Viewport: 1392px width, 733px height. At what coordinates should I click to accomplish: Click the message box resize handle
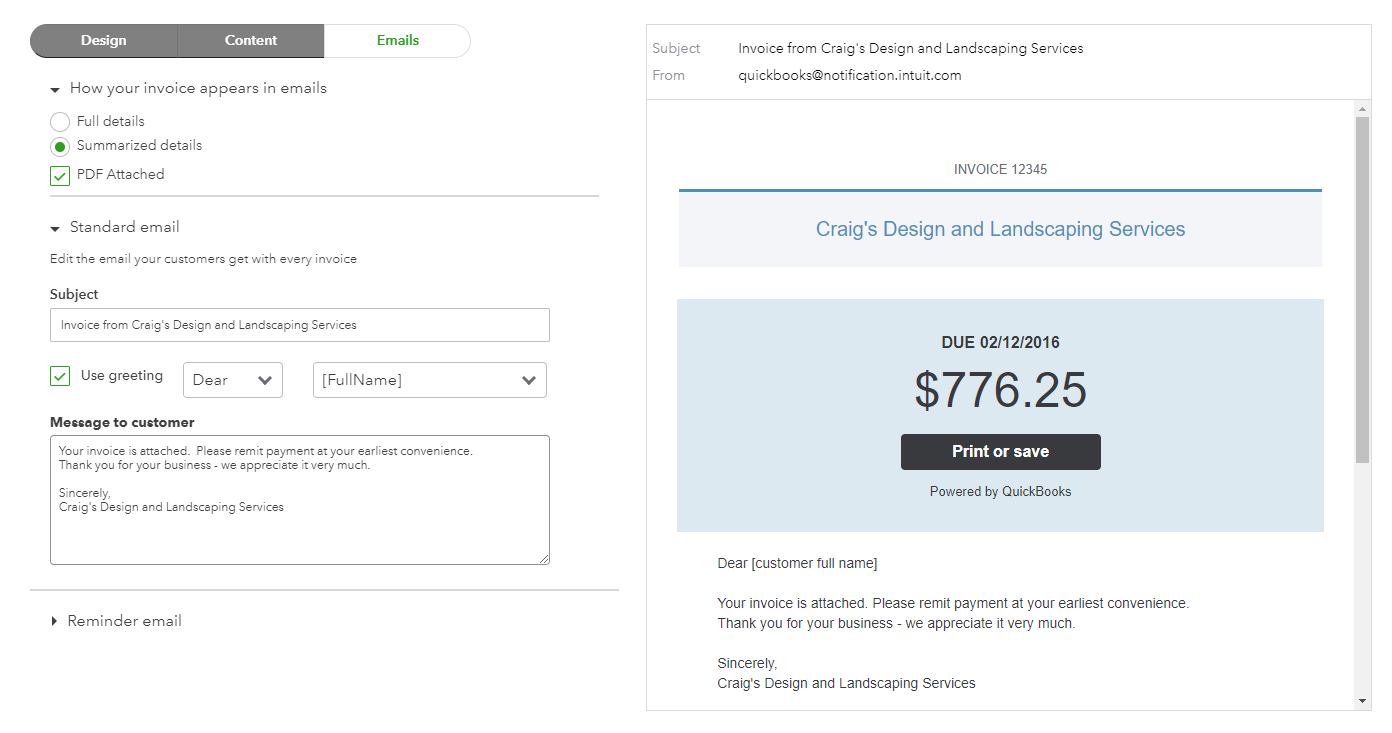pos(544,559)
